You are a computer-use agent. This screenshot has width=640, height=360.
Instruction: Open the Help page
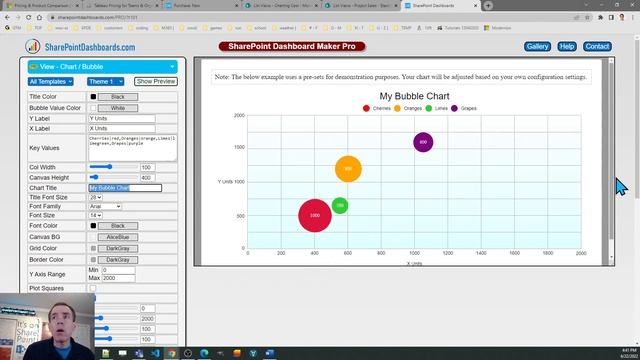tap(567, 47)
